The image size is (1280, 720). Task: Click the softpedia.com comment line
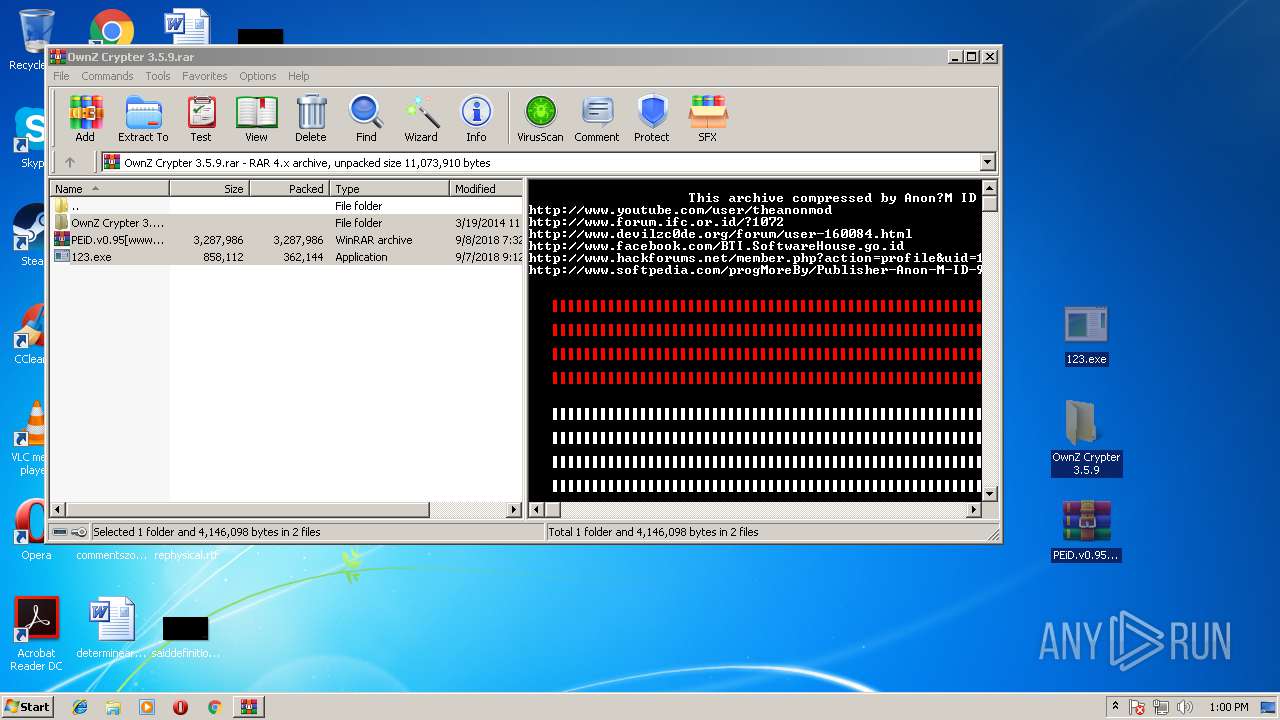point(755,270)
